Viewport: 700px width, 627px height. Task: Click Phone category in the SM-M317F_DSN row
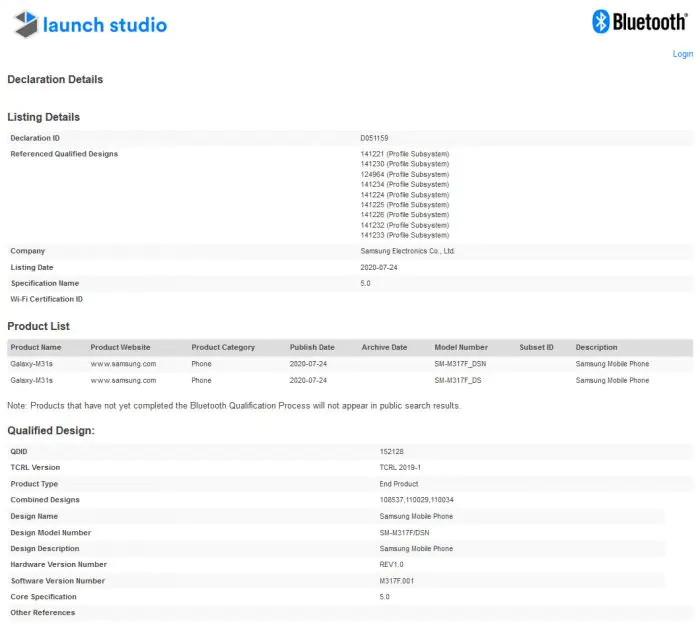[x=201, y=364]
